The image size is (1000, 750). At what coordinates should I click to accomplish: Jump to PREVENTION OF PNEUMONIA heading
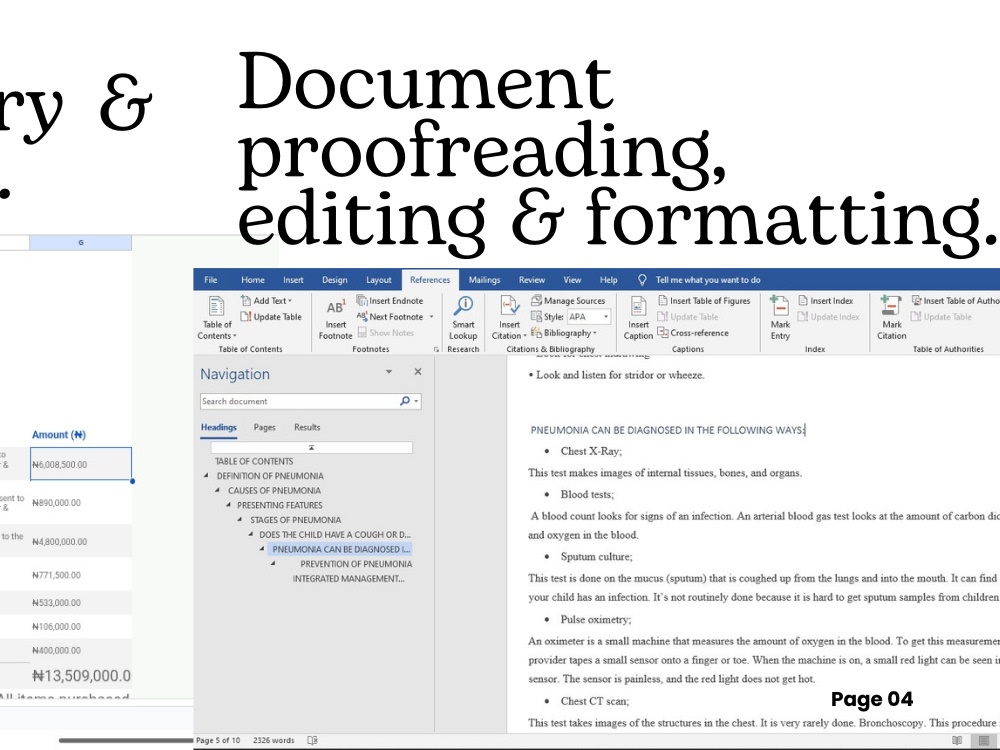[356, 564]
